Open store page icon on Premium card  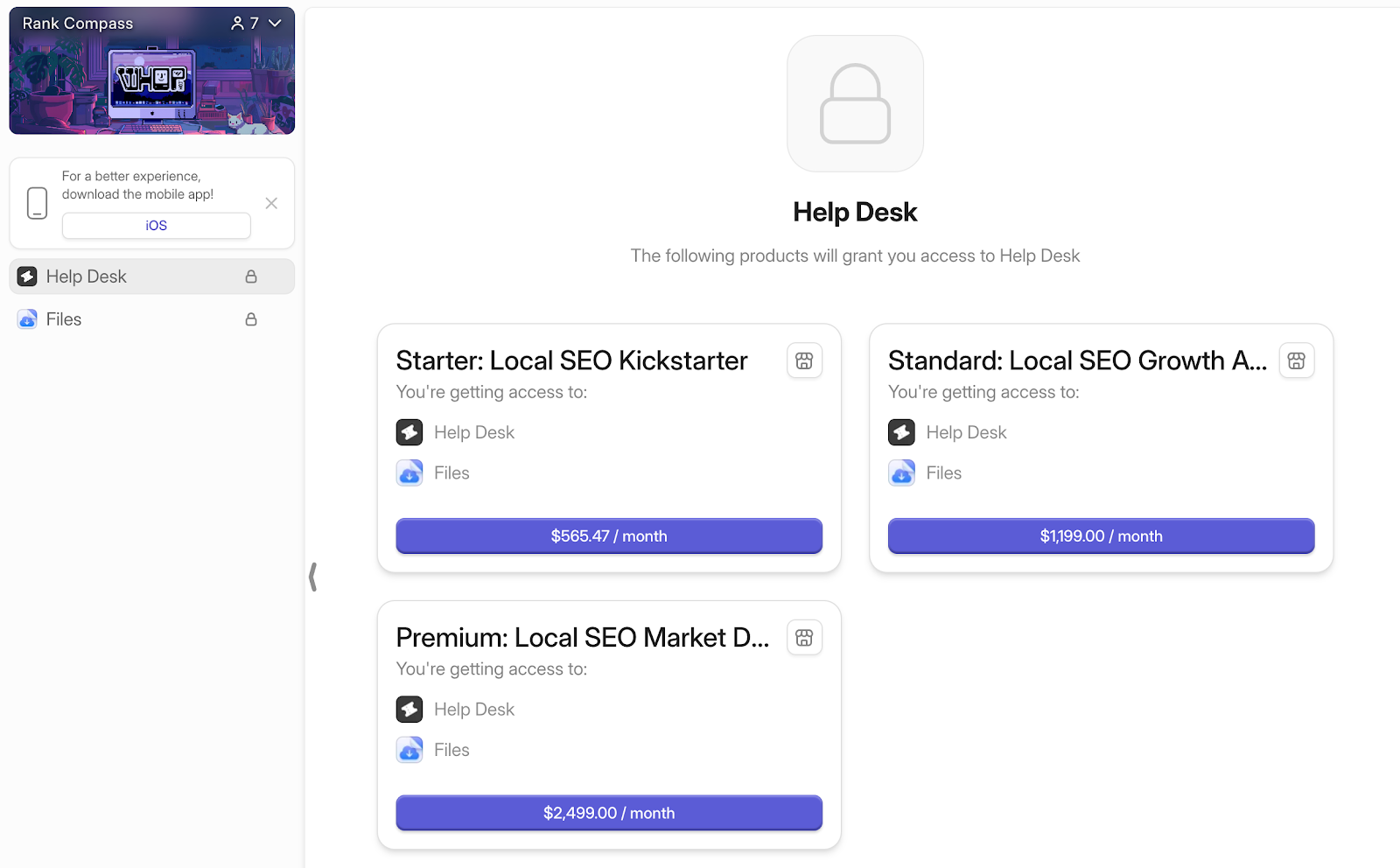tap(804, 638)
